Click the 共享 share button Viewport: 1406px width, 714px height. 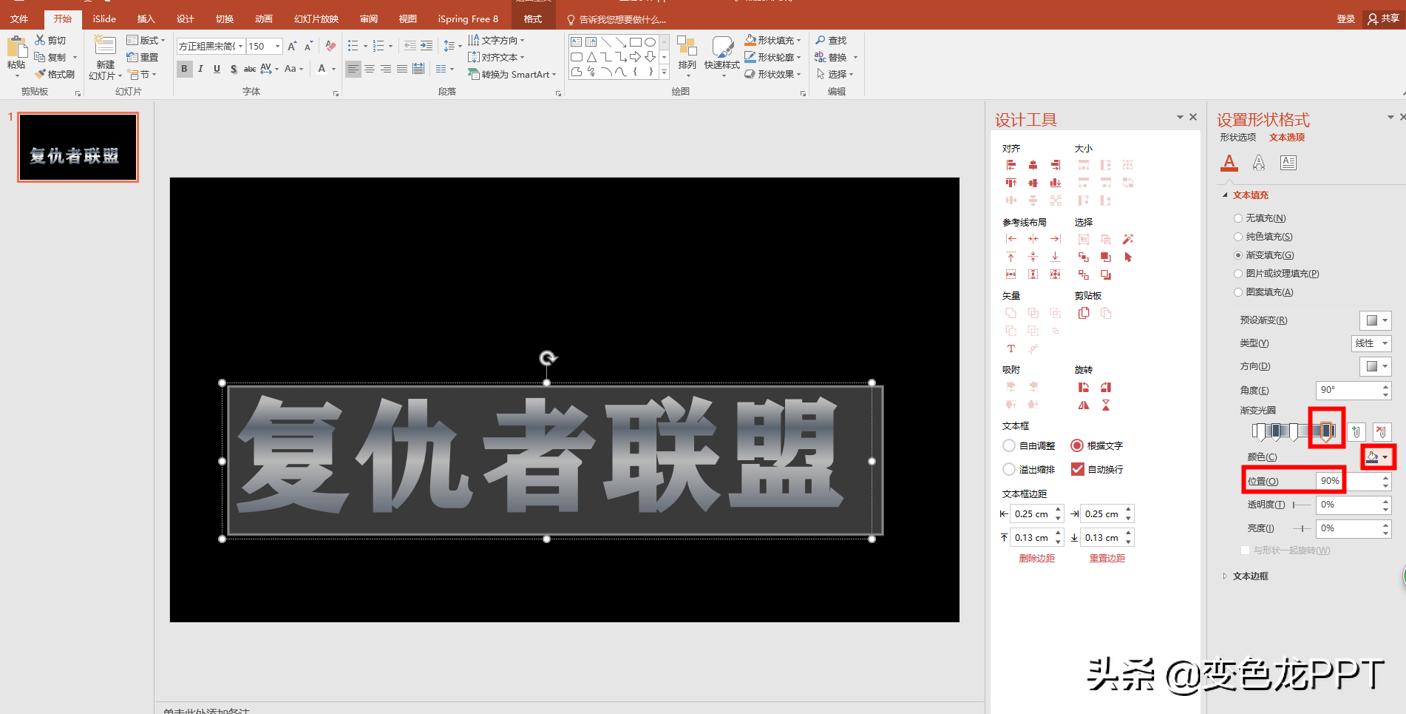pos(1386,17)
